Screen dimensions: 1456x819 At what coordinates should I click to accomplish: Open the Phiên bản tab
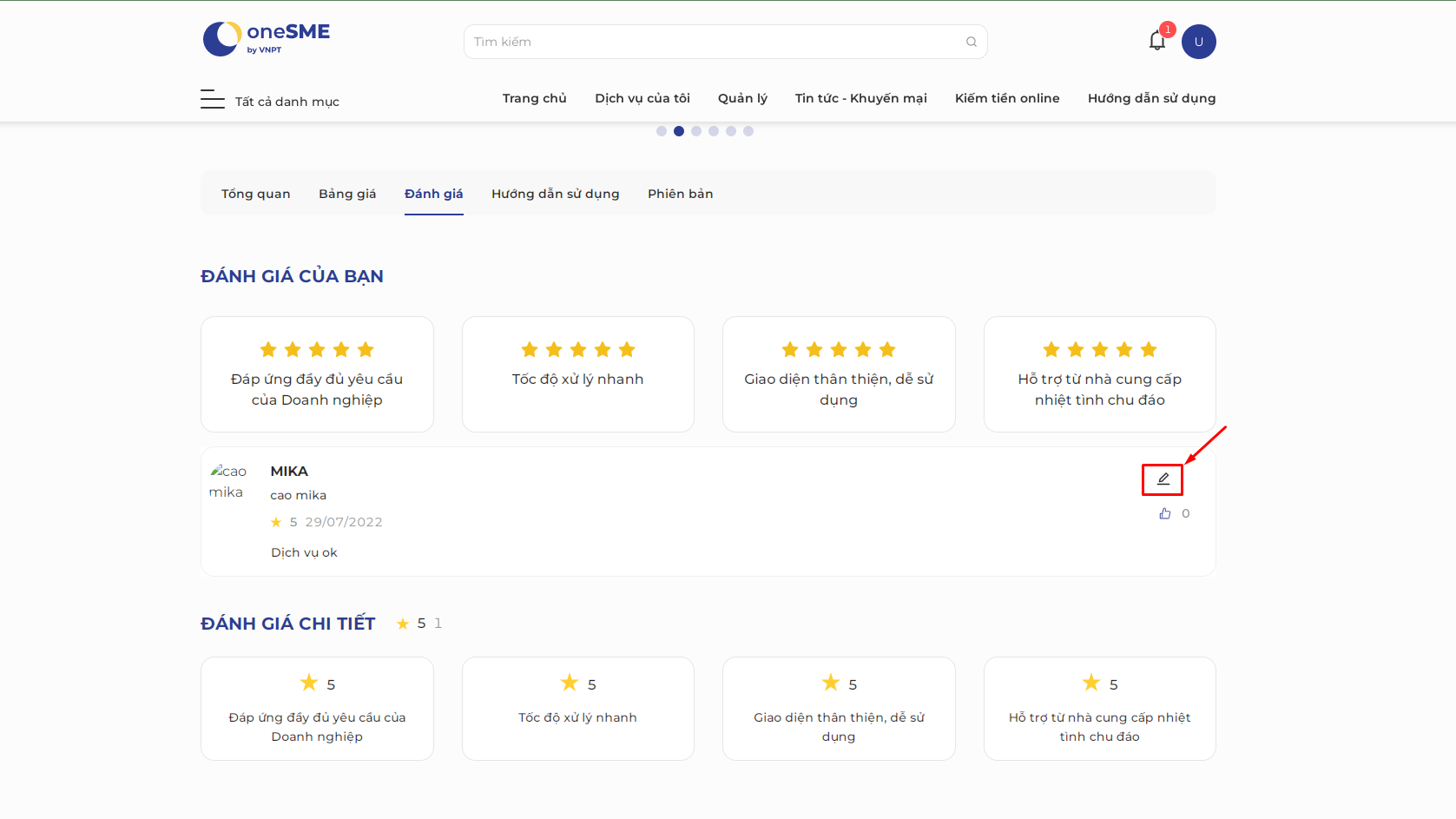[681, 194]
